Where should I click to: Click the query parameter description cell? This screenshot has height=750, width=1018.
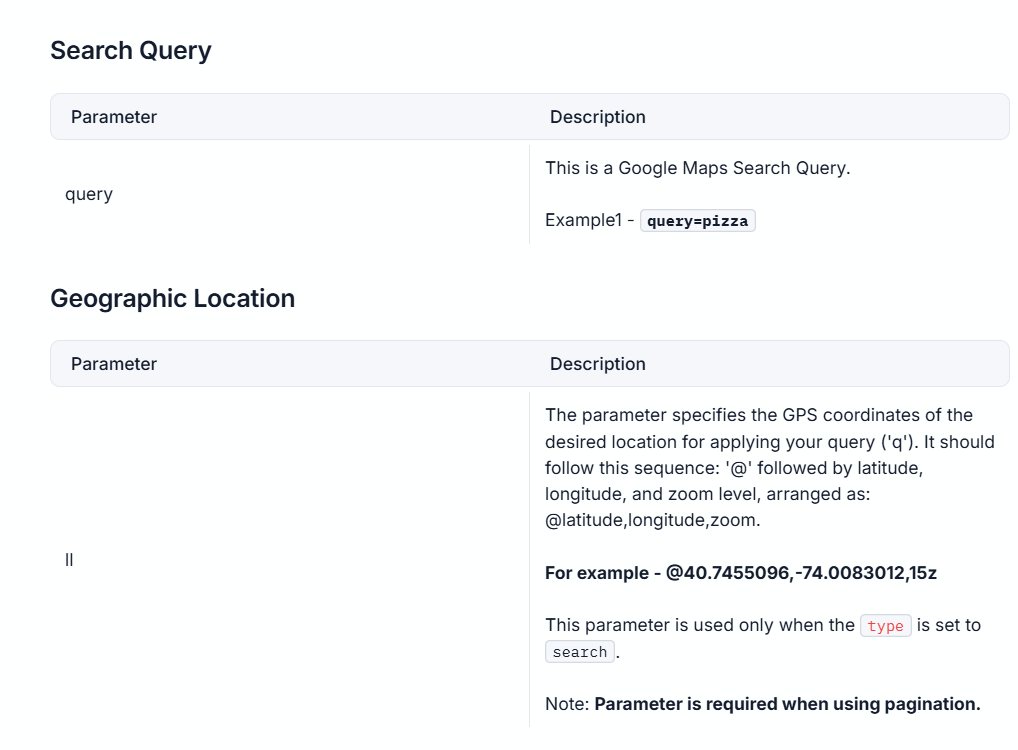coord(770,193)
